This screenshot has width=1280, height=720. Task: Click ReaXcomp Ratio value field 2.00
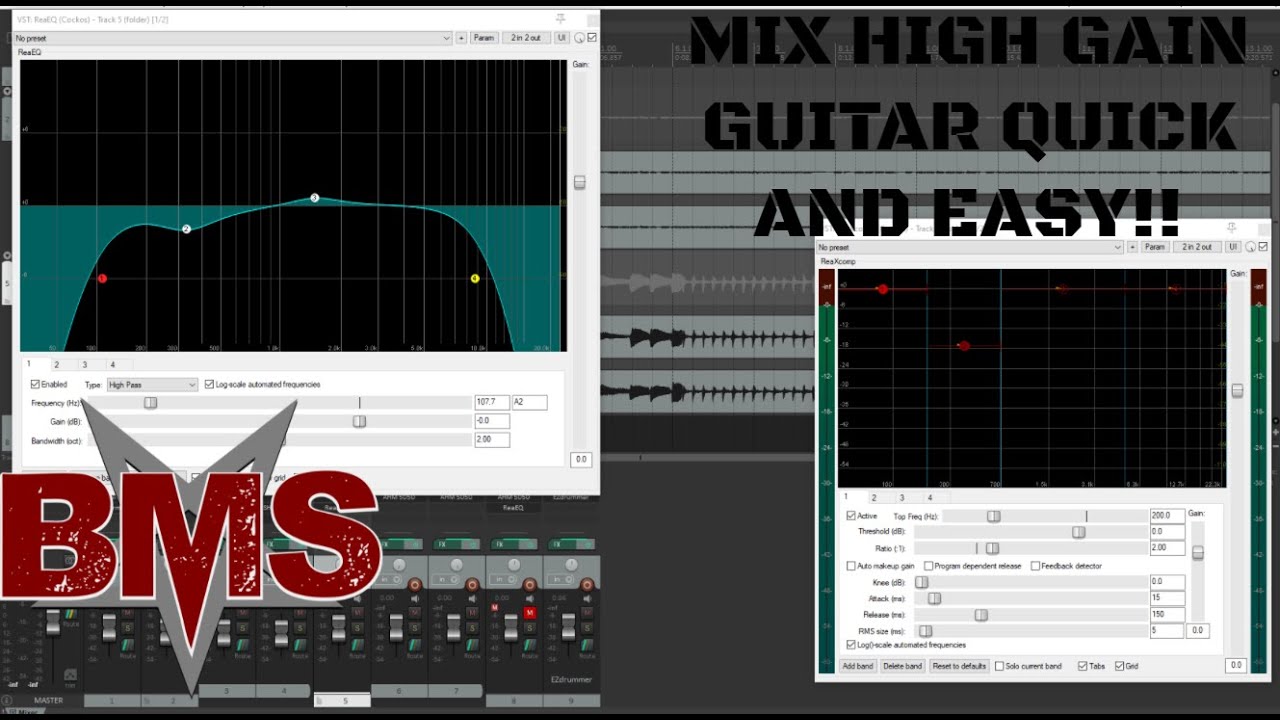click(x=1167, y=548)
